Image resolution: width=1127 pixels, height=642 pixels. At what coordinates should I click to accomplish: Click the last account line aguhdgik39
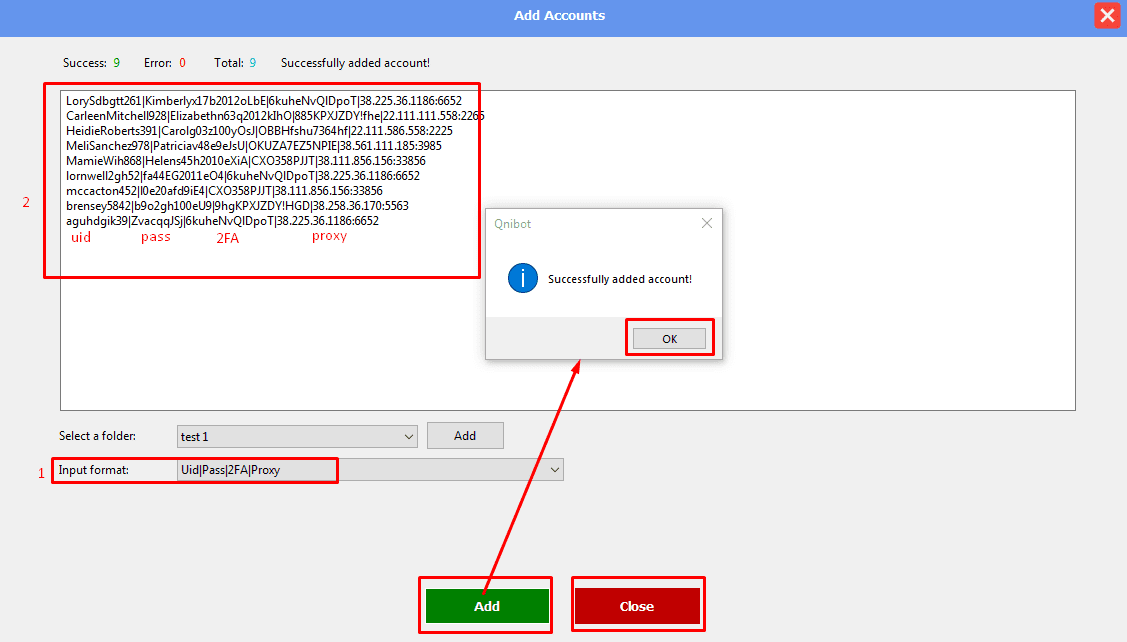222,221
